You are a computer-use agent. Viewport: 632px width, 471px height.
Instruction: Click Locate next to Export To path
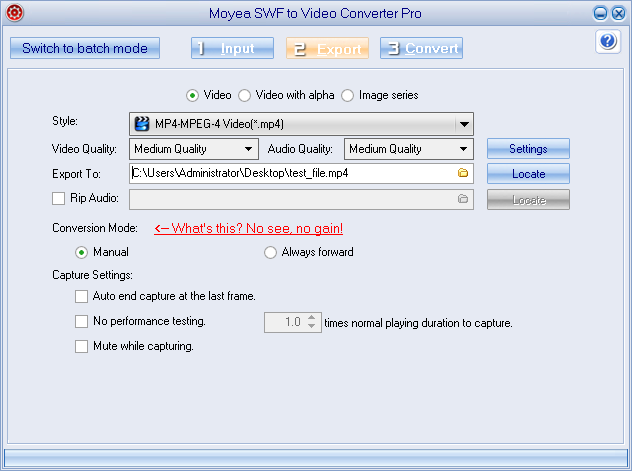(528, 174)
